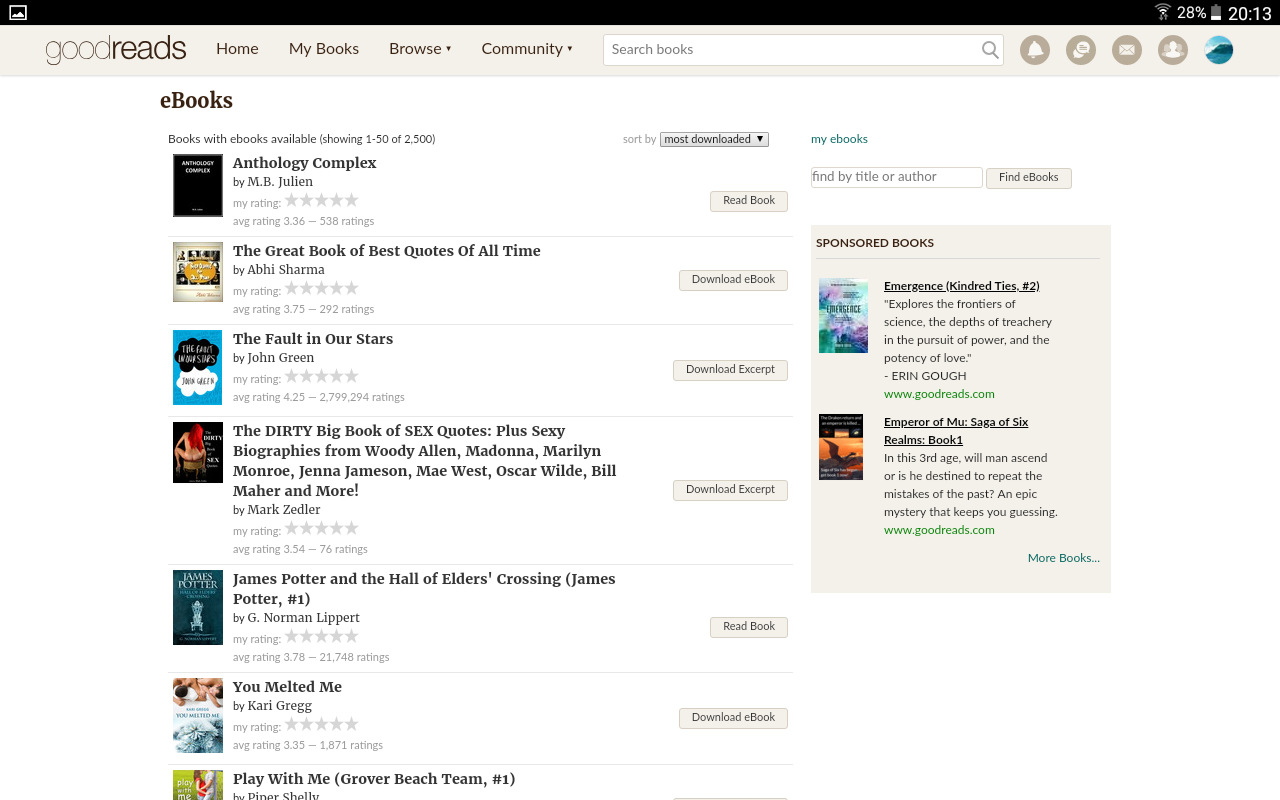
Task: Tap the Wi-Fi status icon
Action: click(1162, 12)
